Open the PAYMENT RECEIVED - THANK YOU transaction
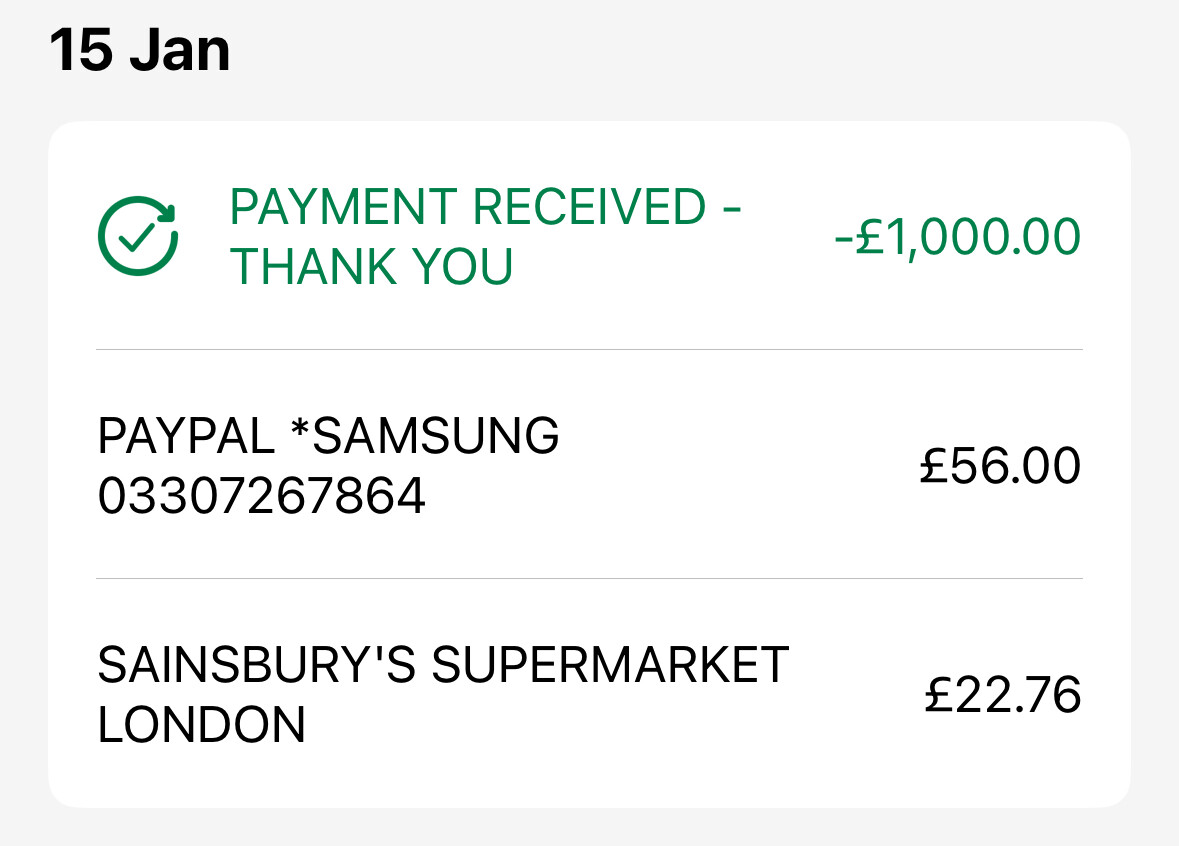Screen dimensions: 1179x846 [x=589, y=236]
